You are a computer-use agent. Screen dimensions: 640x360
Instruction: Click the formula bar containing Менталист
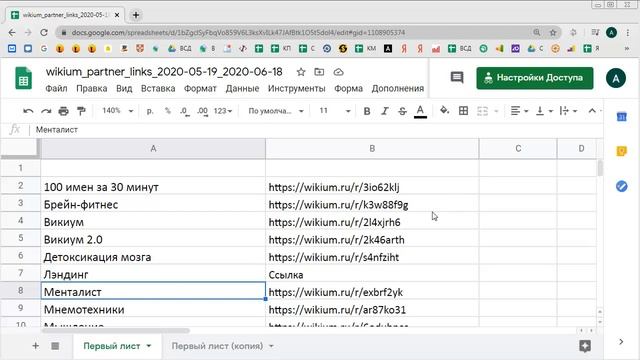[x=318, y=130]
